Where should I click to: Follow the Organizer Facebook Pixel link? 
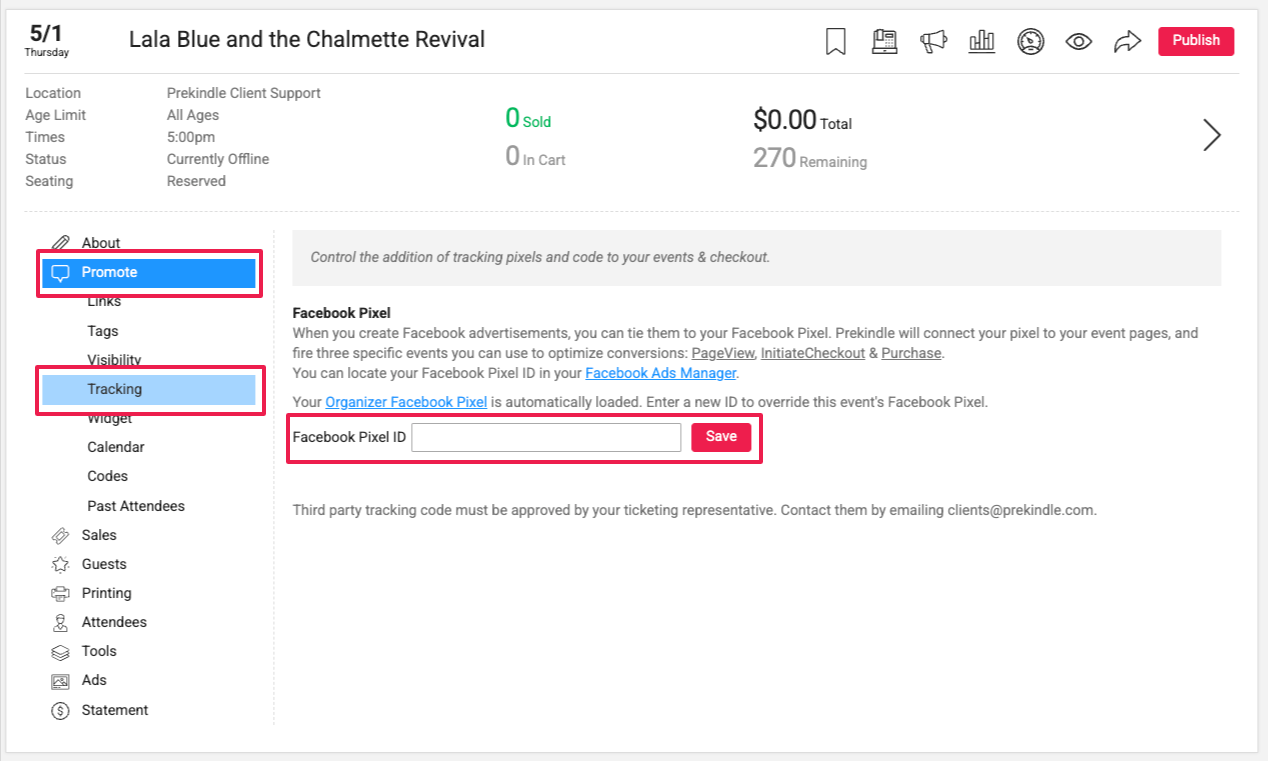coord(406,402)
